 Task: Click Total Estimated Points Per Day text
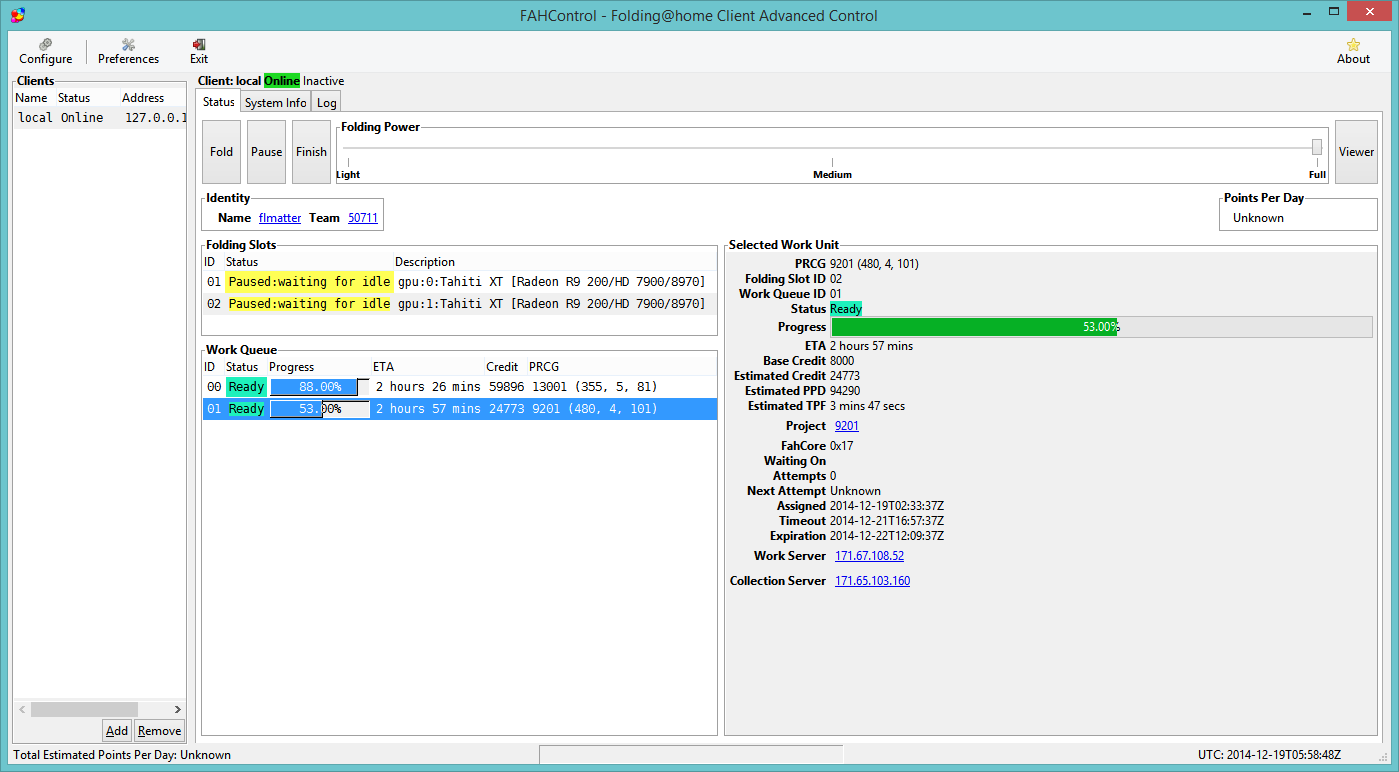coord(122,755)
